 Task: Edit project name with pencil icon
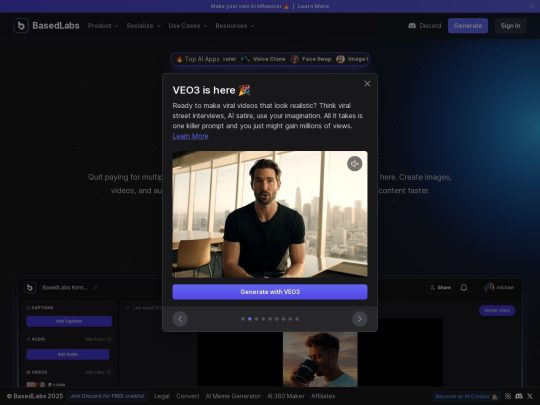(95, 288)
